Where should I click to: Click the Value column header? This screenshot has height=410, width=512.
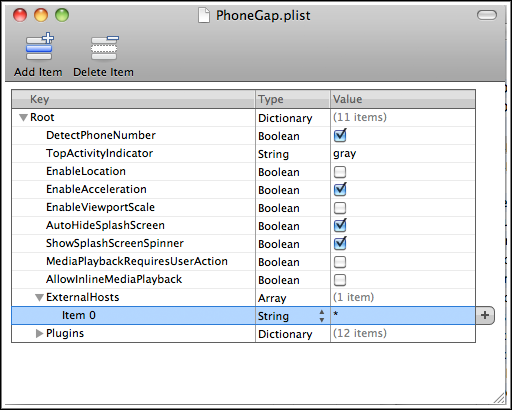click(403, 99)
